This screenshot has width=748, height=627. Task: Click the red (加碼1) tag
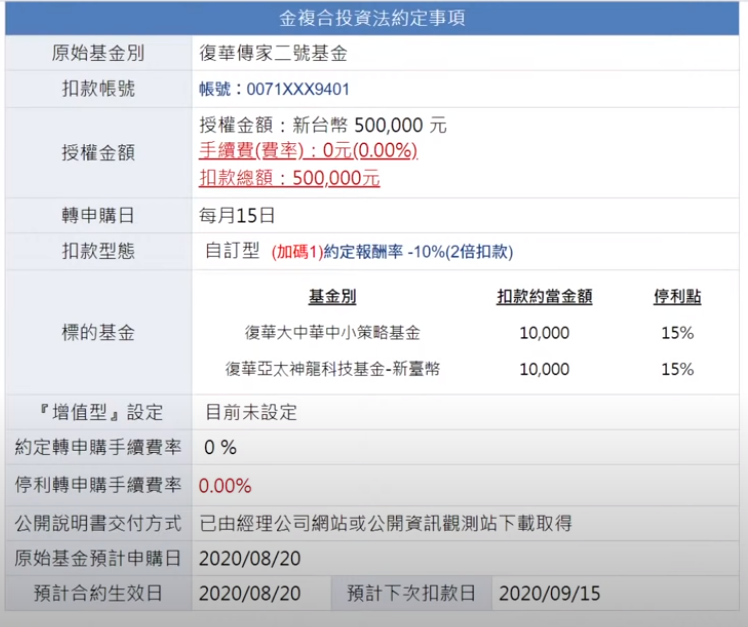[x=297, y=252]
